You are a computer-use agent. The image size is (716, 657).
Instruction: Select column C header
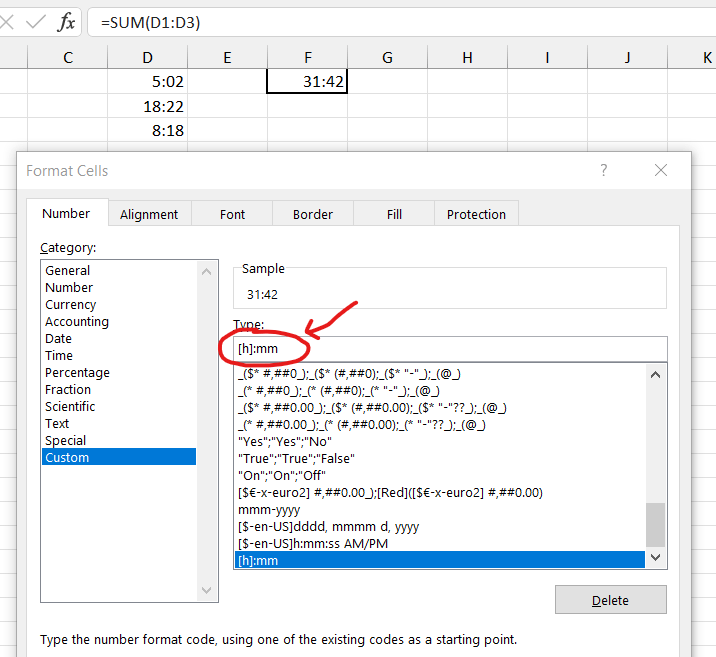(68, 58)
